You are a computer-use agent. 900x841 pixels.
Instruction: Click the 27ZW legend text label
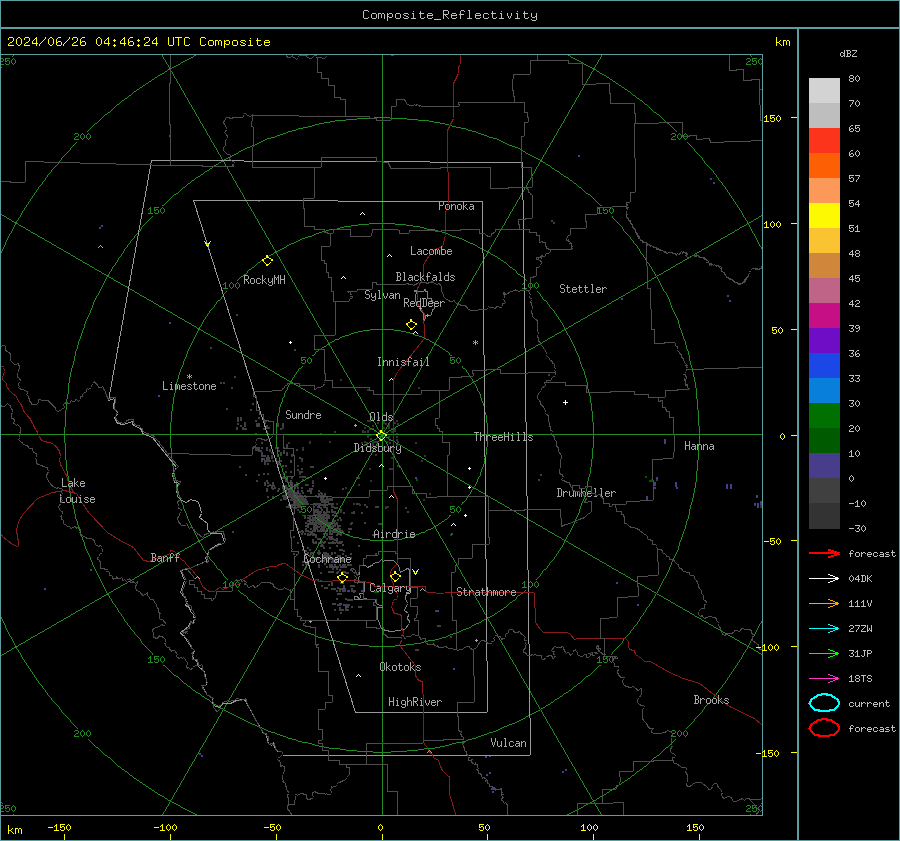tap(860, 629)
